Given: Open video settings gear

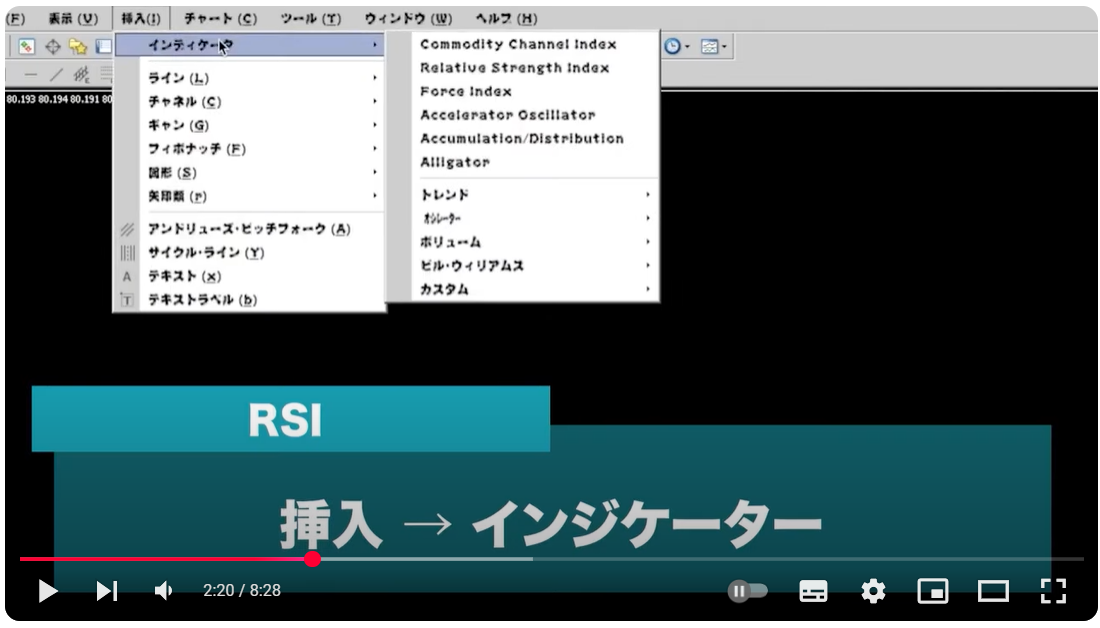Looking at the screenshot, I should point(873,591).
